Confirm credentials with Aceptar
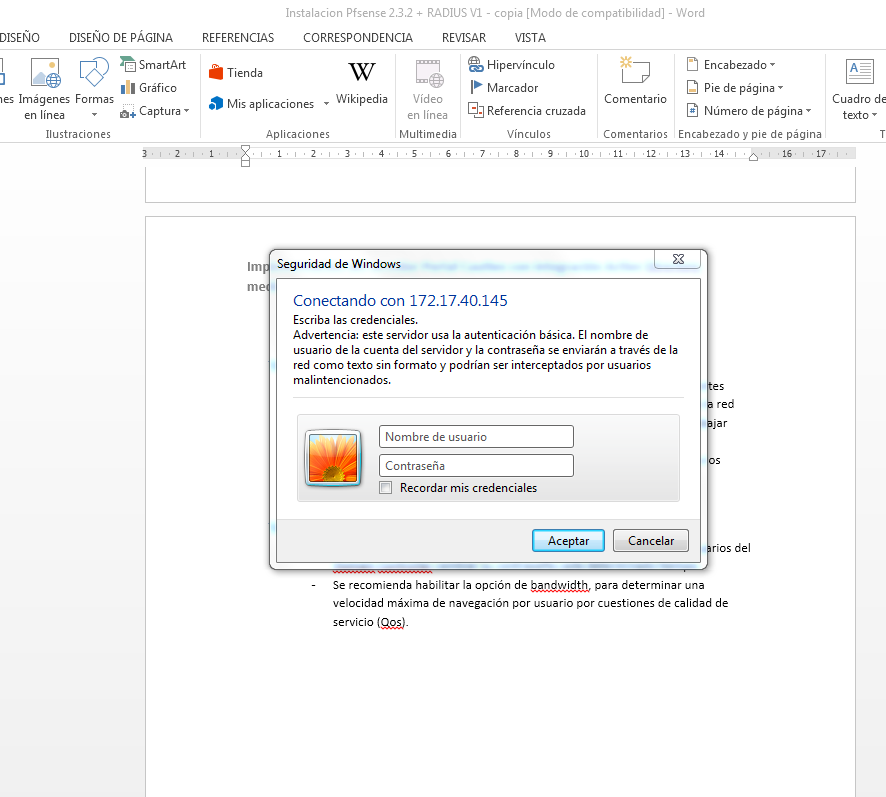This screenshot has width=886, height=797. tap(568, 541)
